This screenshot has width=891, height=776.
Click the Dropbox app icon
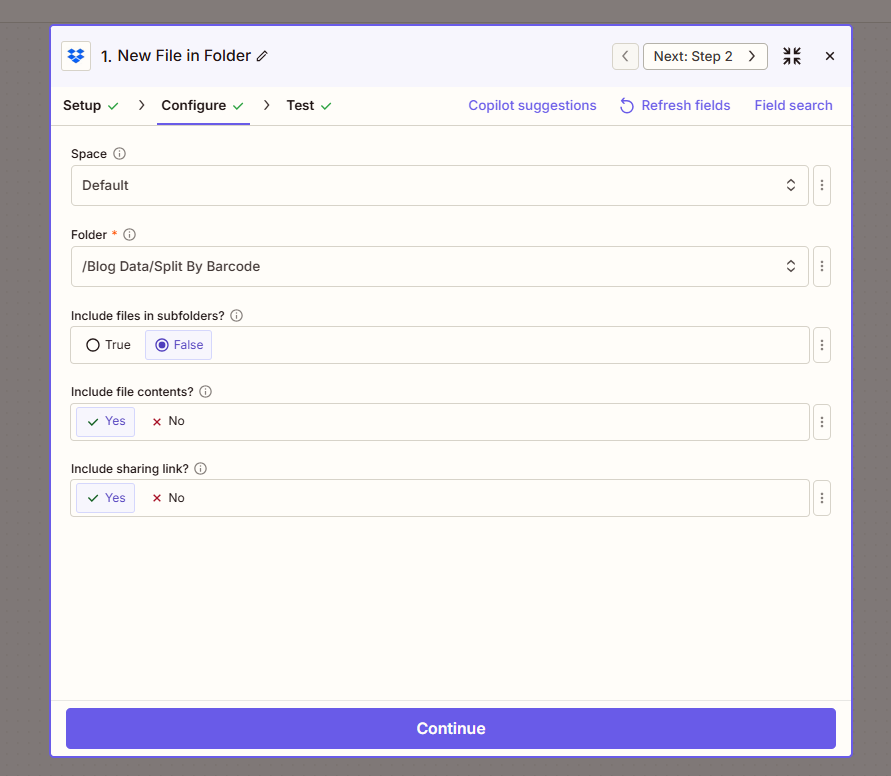point(75,56)
